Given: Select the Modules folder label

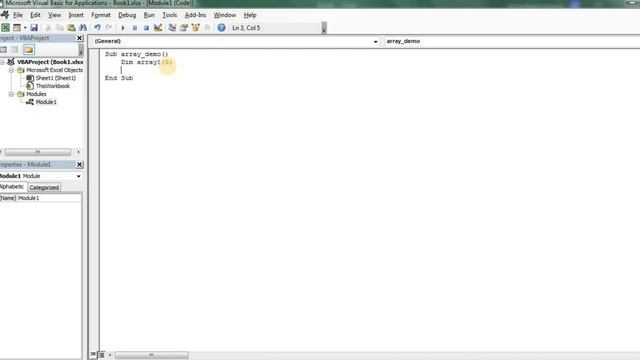Looking at the screenshot, I should (x=36, y=94).
